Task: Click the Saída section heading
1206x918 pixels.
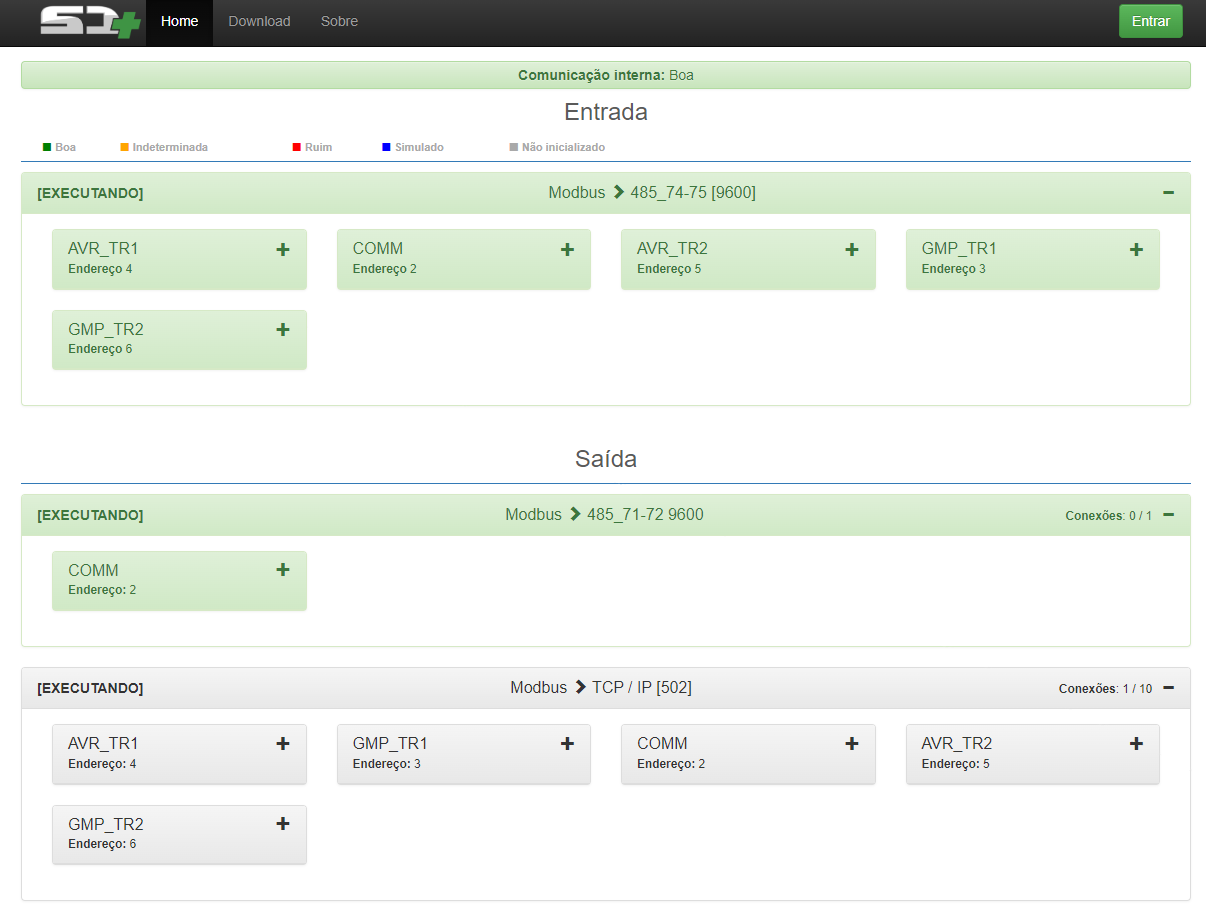Action: click(605, 459)
